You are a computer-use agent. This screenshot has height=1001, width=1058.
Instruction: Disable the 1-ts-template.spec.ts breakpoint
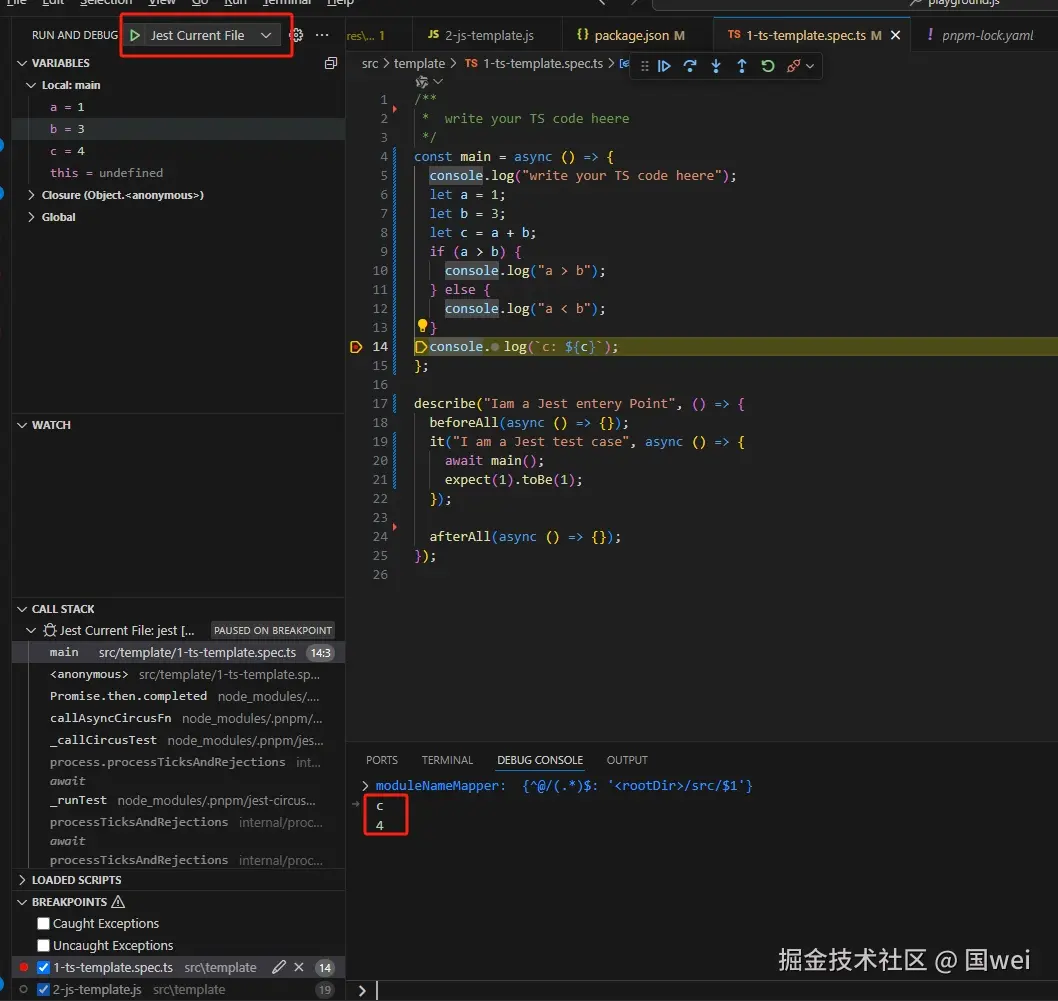coord(42,967)
